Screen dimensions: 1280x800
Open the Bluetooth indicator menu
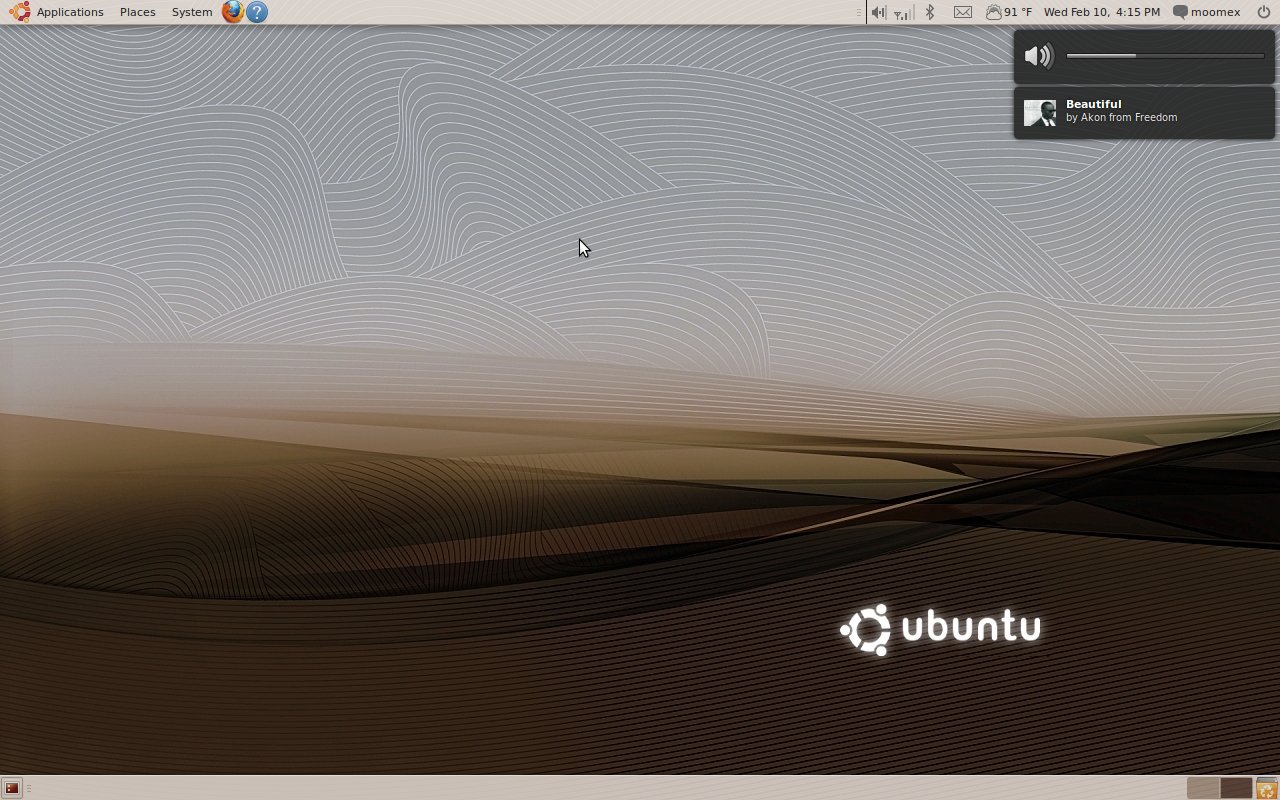click(x=930, y=12)
